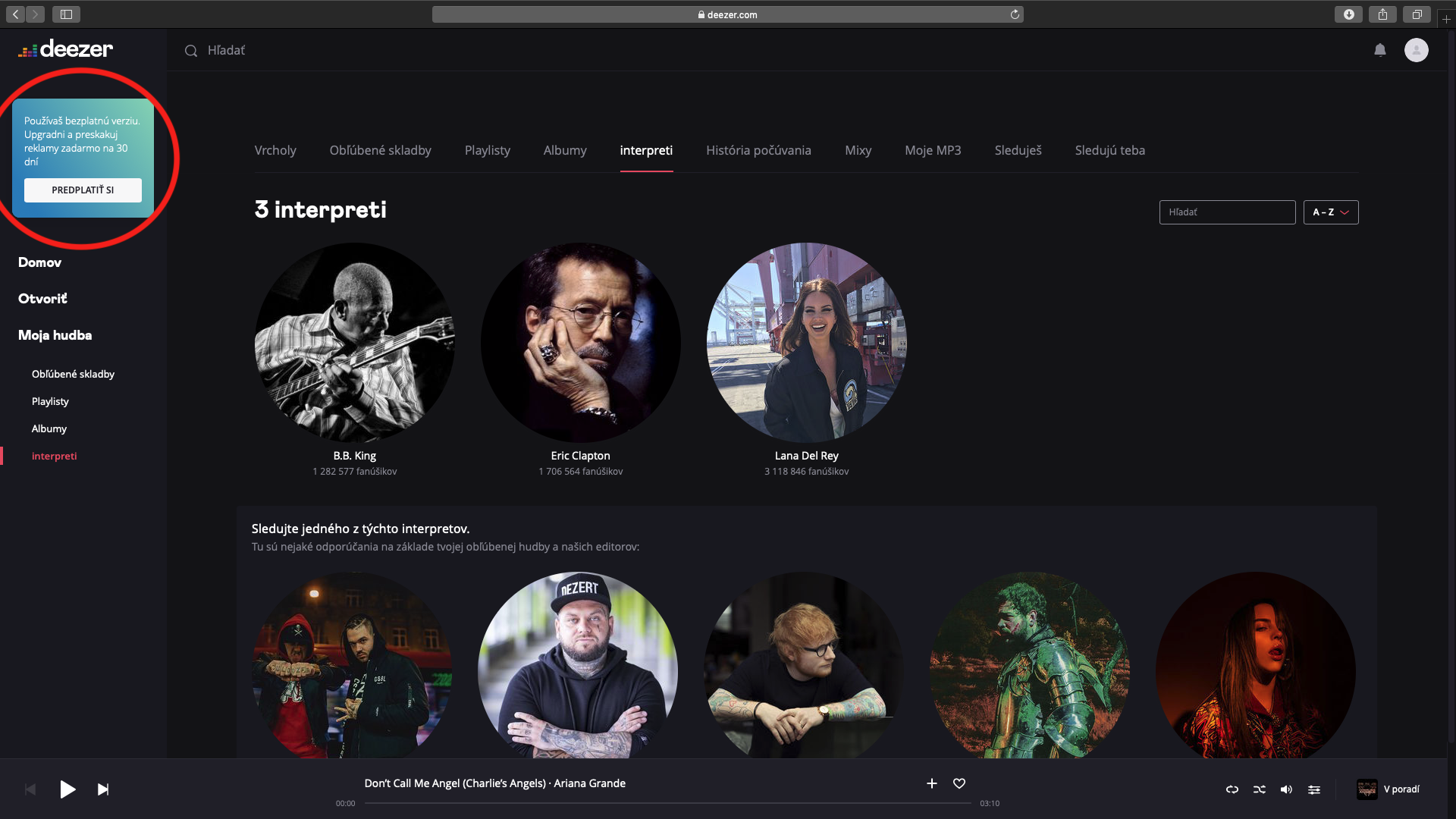Click the Eric Clapton name link
This screenshot has width=1456, height=819.
580,456
